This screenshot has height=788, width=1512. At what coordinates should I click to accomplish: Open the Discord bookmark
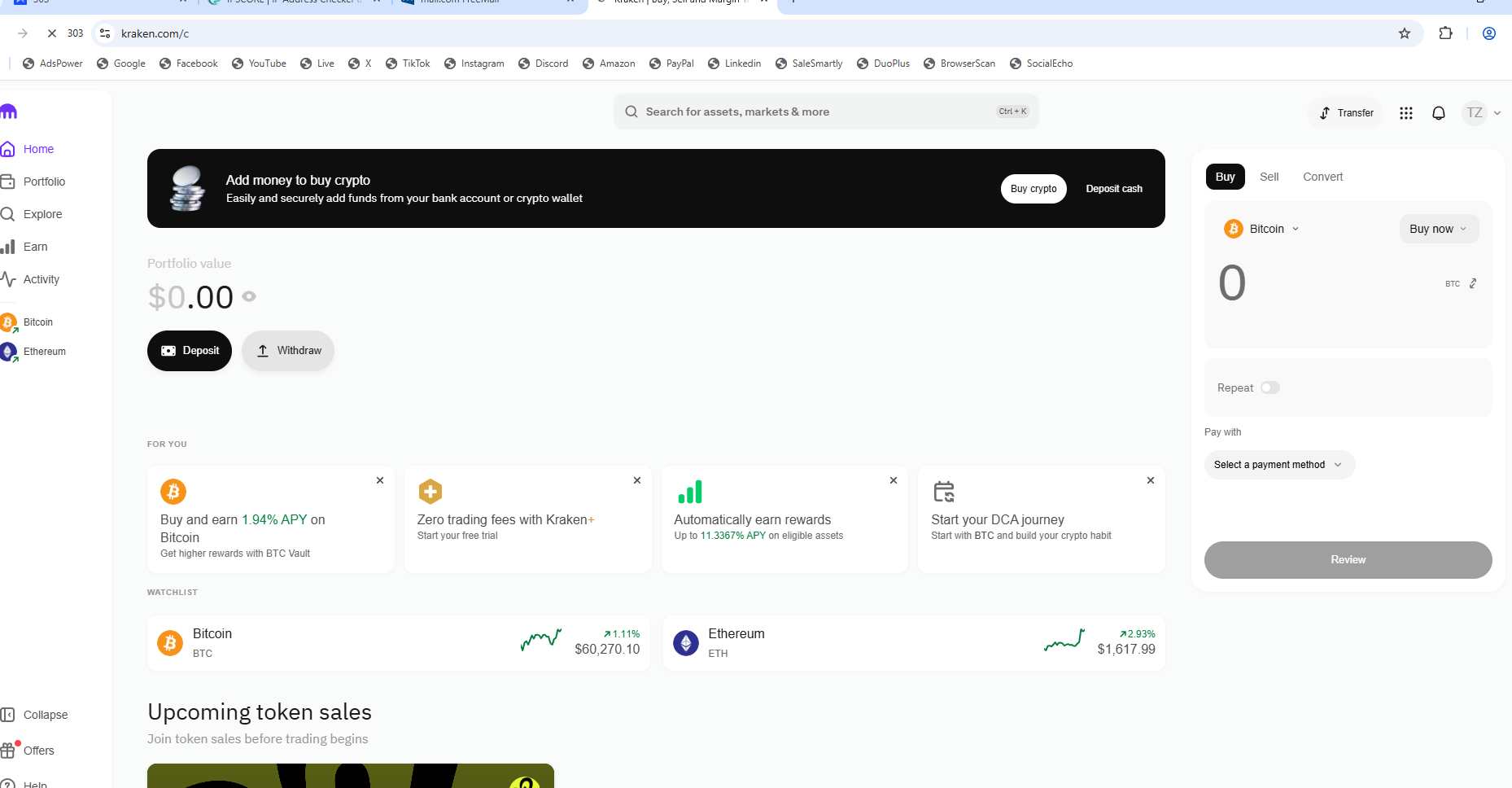pyautogui.click(x=544, y=63)
